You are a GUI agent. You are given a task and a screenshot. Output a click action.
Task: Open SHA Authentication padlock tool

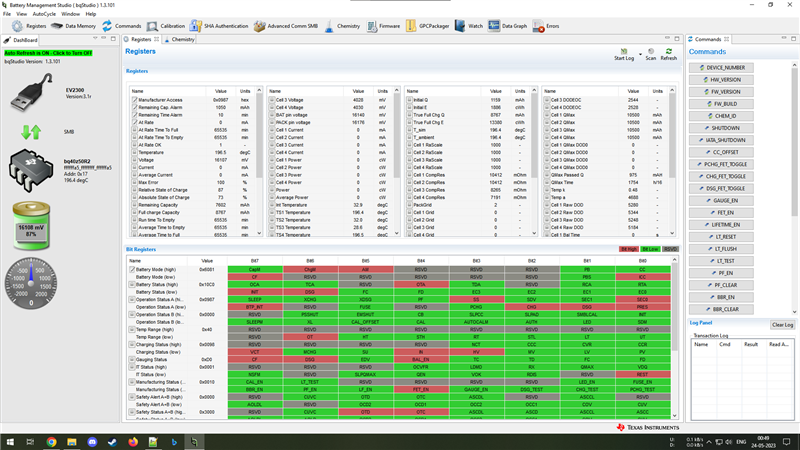point(195,26)
